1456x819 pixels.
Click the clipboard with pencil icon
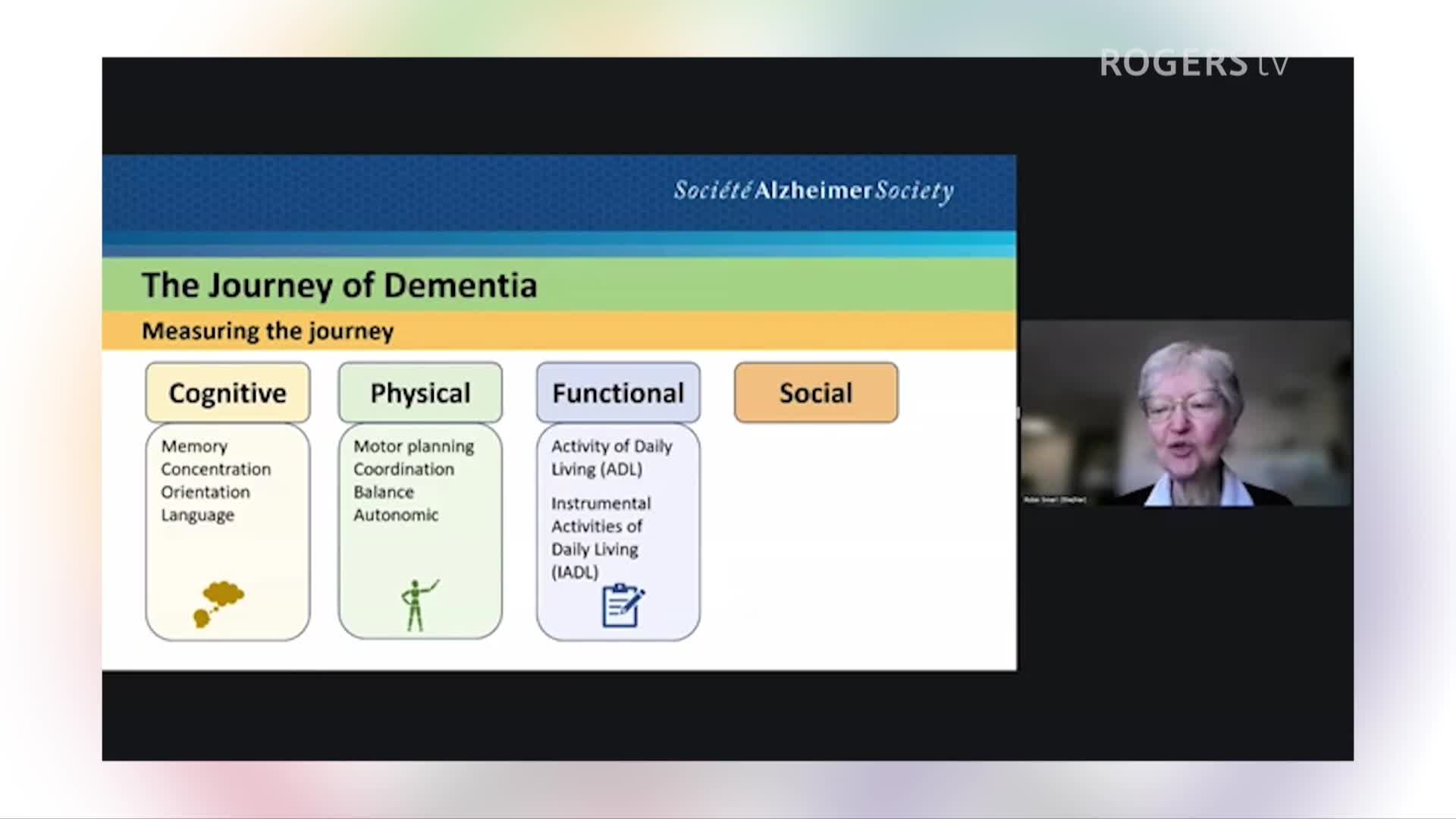(x=622, y=605)
